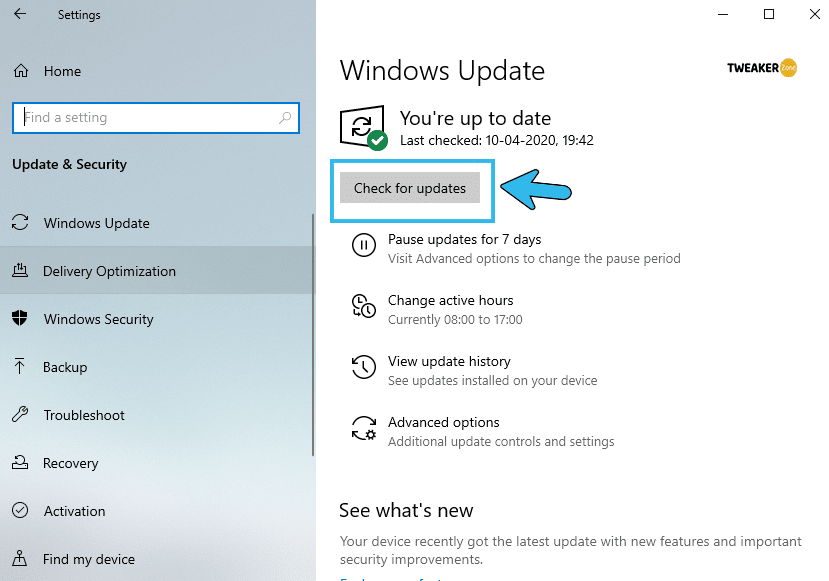Image resolution: width=829 pixels, height=581 pixels.
Task: Click the active hours clock icon
Action: 364,306
